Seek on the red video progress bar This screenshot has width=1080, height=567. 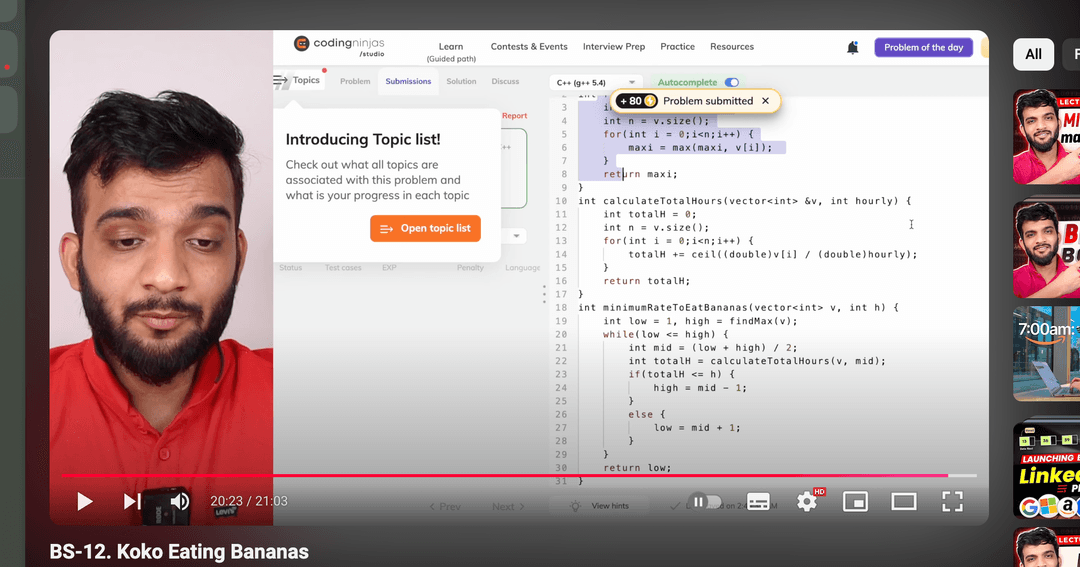500,475
